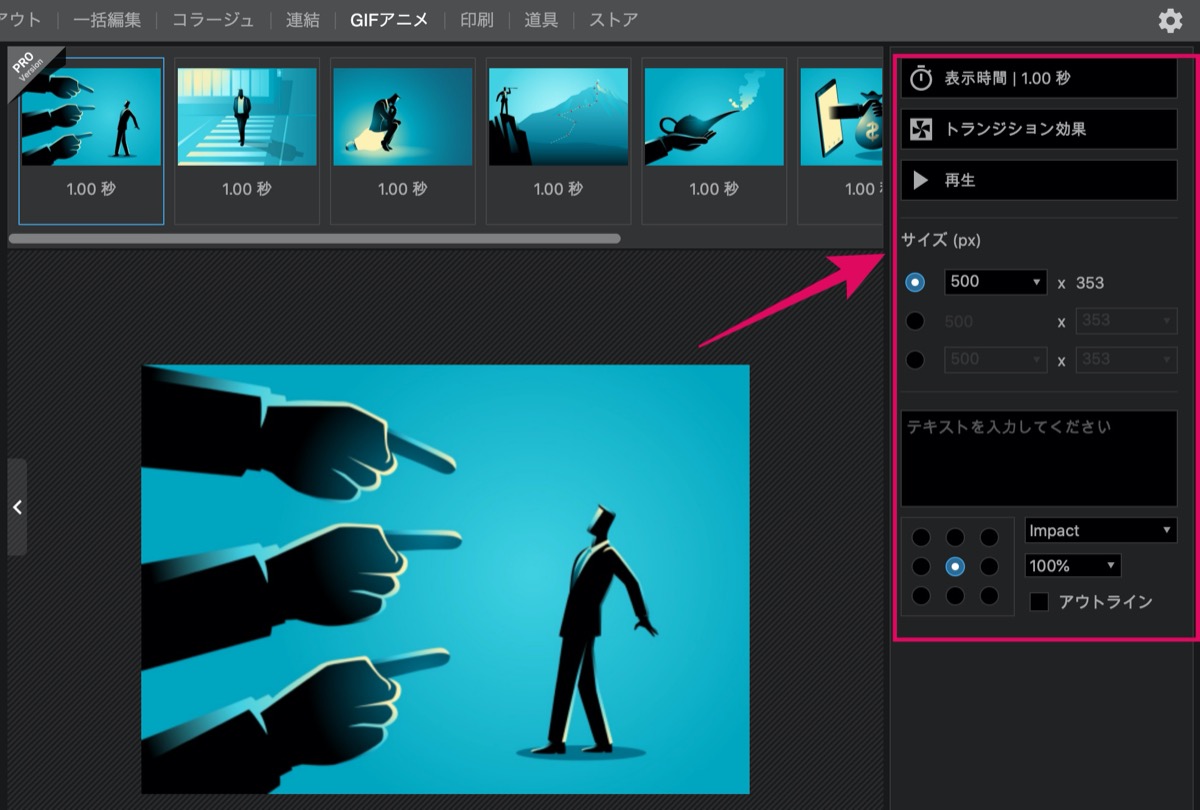Set text position to bottom-left radio
The width and height of the screenshot is (1200, 810).
pyautogui.click(x=921, y=596)
